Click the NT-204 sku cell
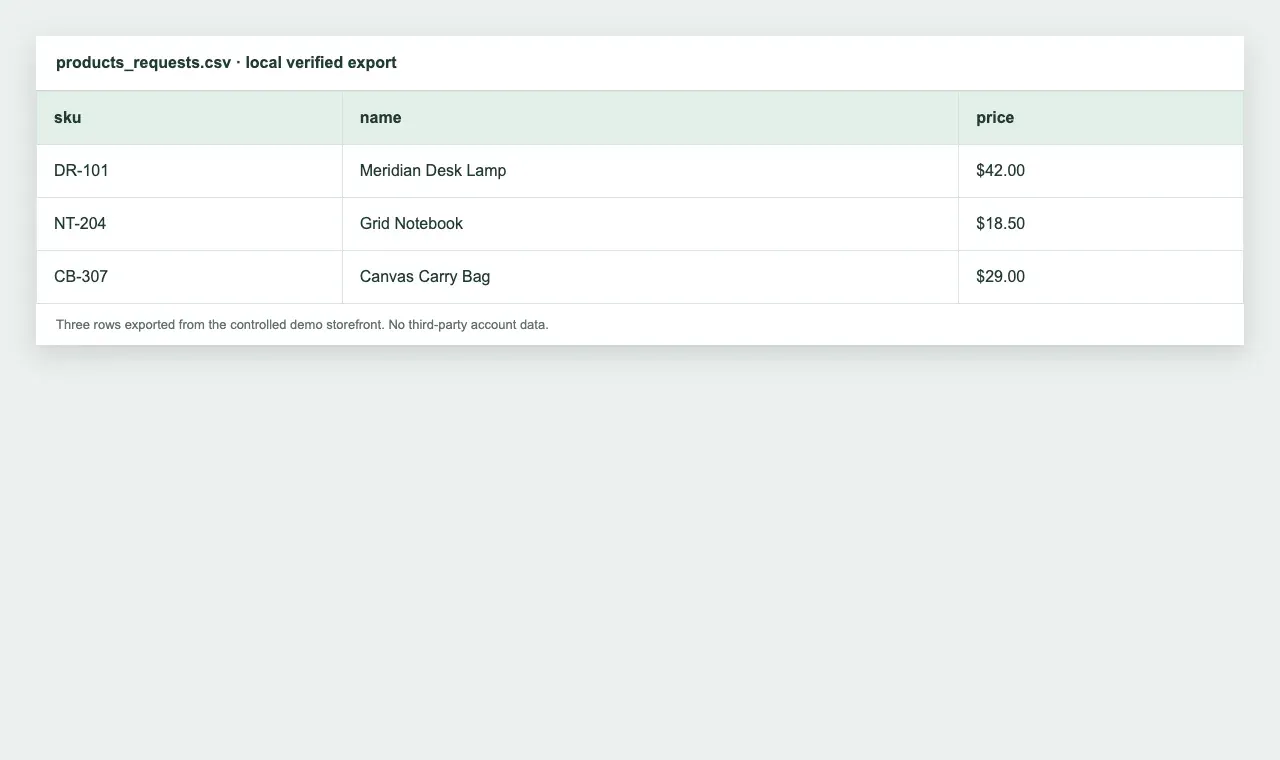The height and width of the screenshot is (760, 1280). pyautogui.click(x=190, y=224)
